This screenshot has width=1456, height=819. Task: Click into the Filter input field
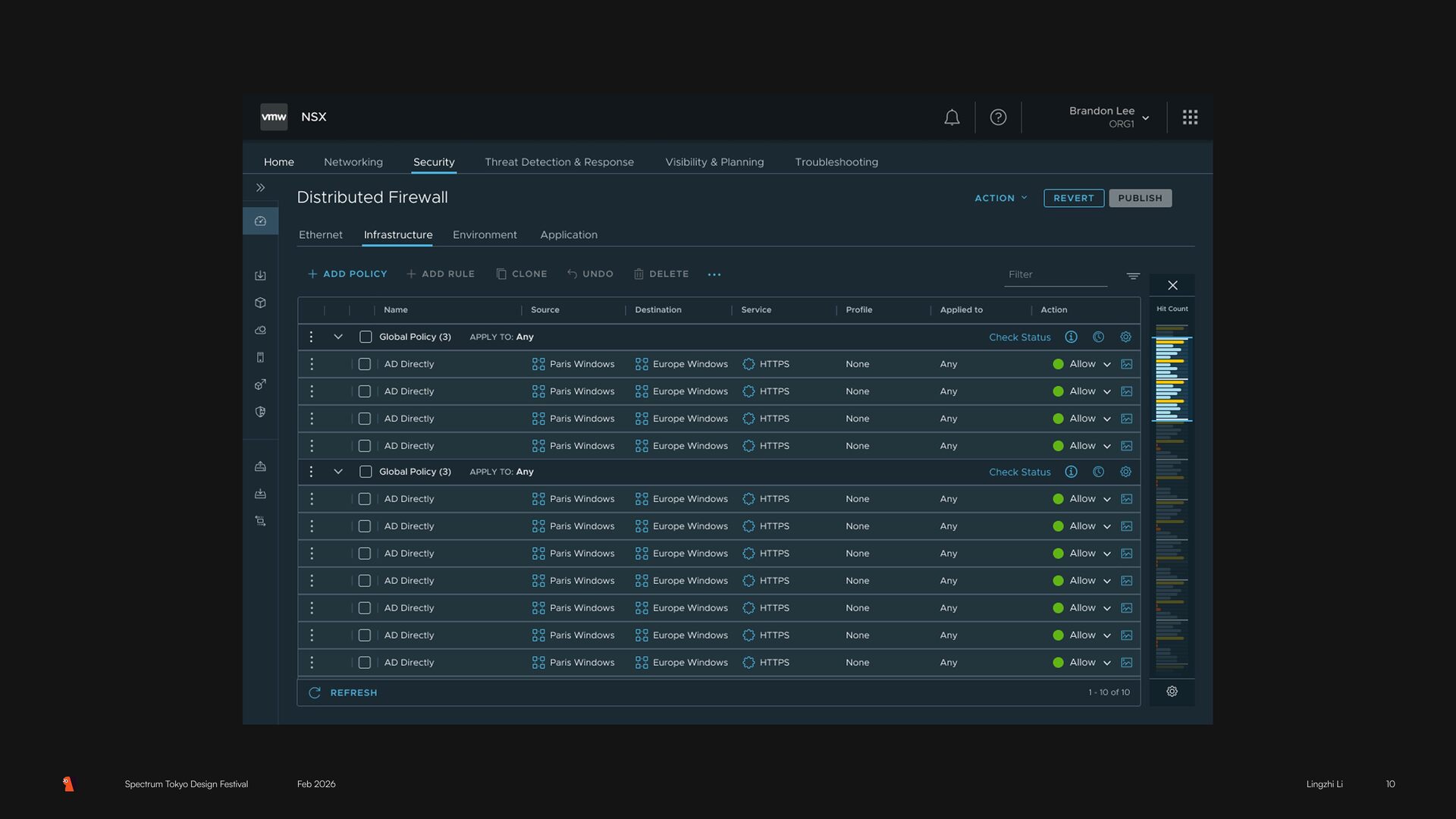[x=1054, y=275]
